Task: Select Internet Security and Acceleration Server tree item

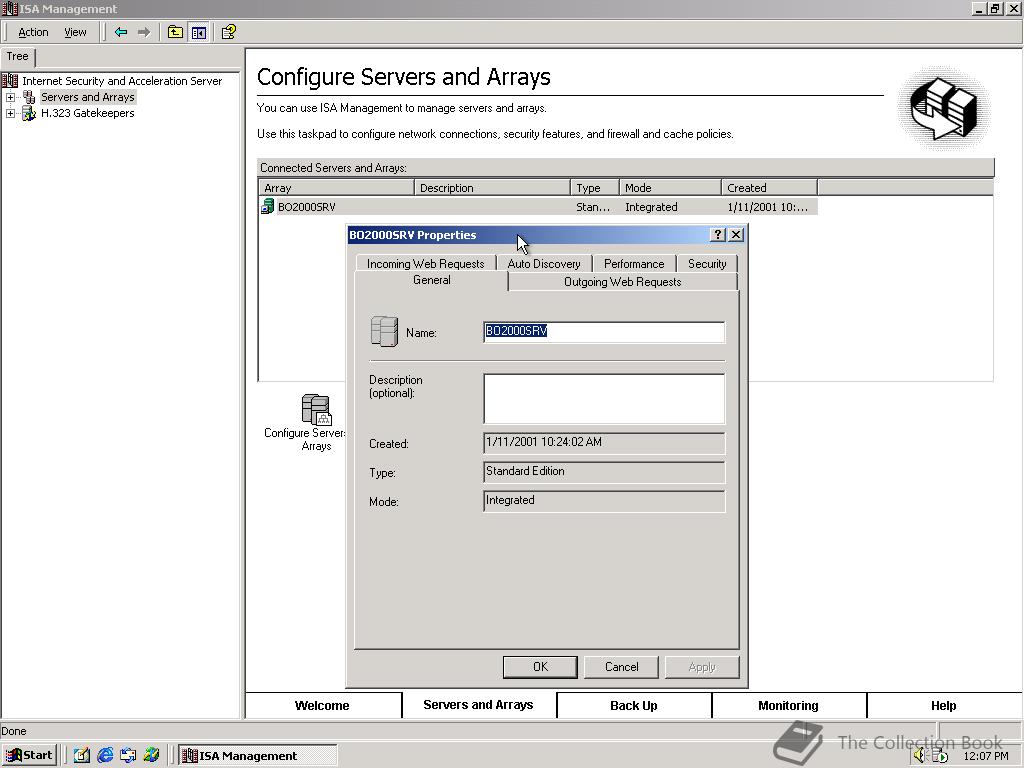Action: (122, 81)
